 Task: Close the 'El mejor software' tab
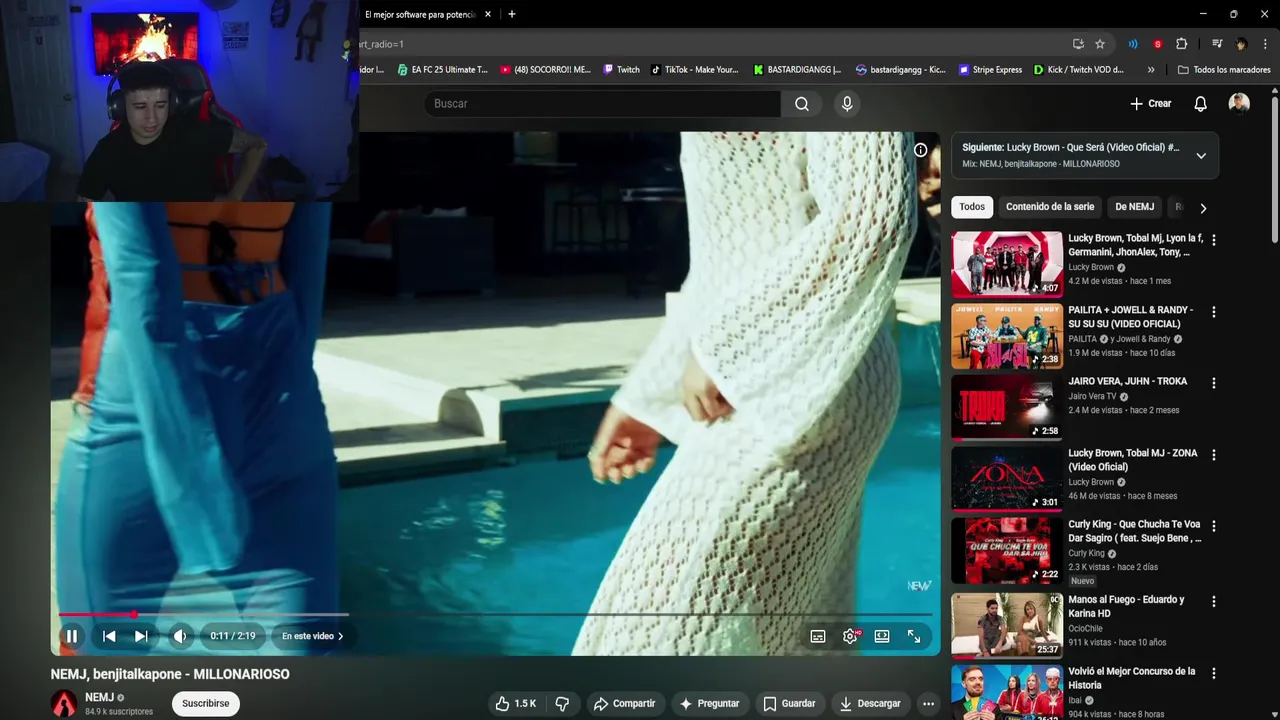[488, 14]
